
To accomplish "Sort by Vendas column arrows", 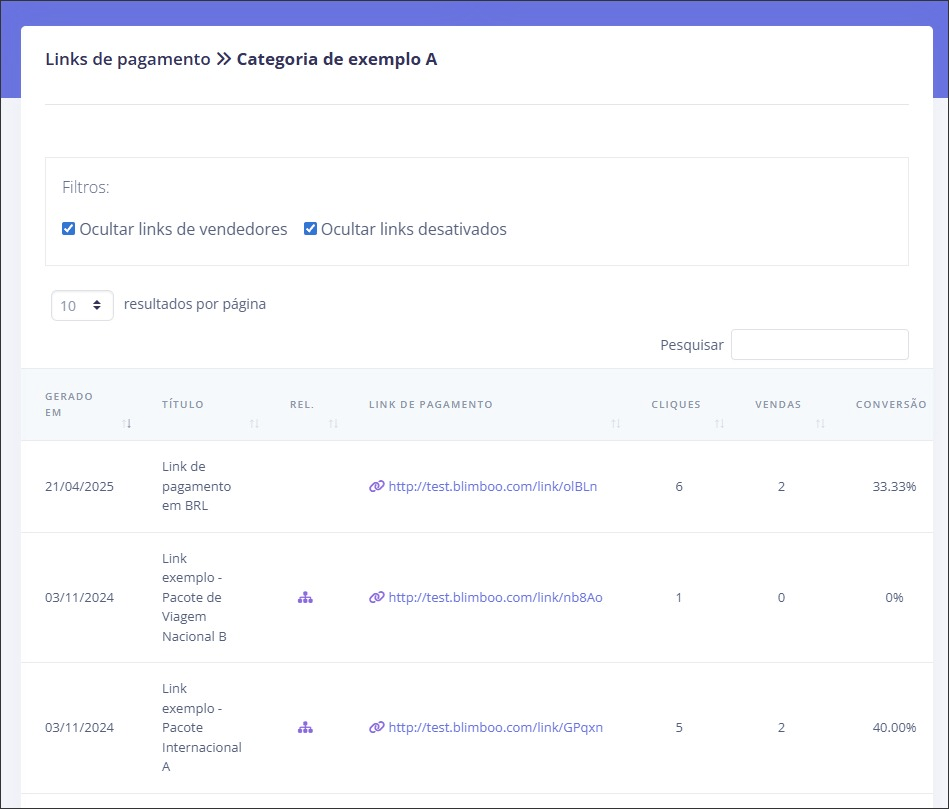I will (x=820, y=424).
